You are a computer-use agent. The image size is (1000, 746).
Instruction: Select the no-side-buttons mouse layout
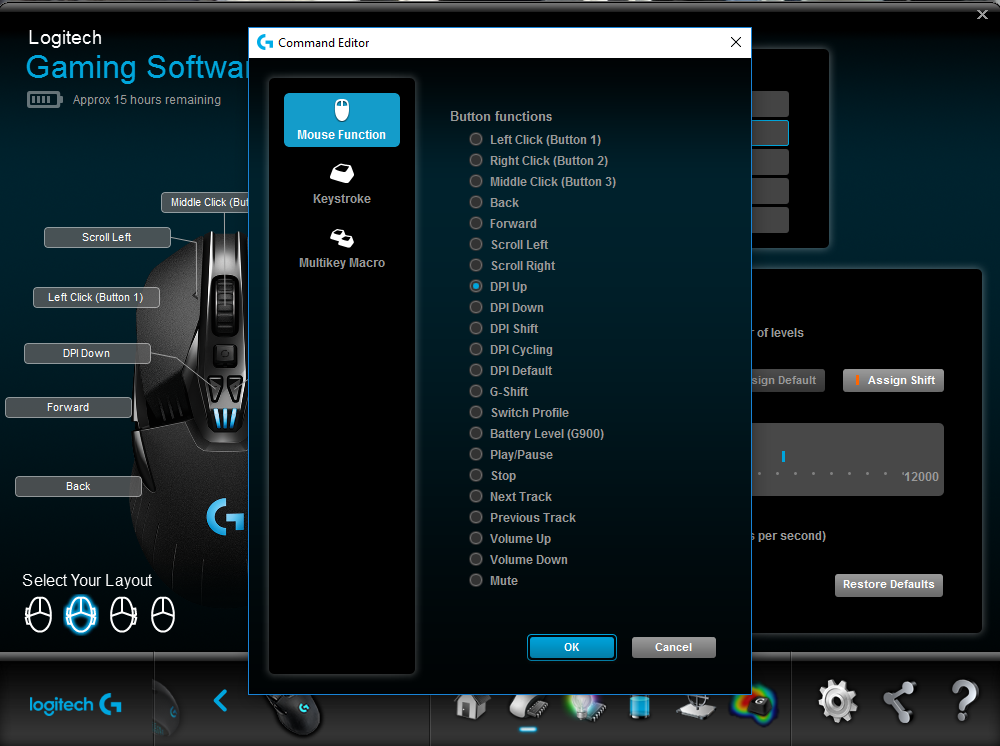point(163,614)
